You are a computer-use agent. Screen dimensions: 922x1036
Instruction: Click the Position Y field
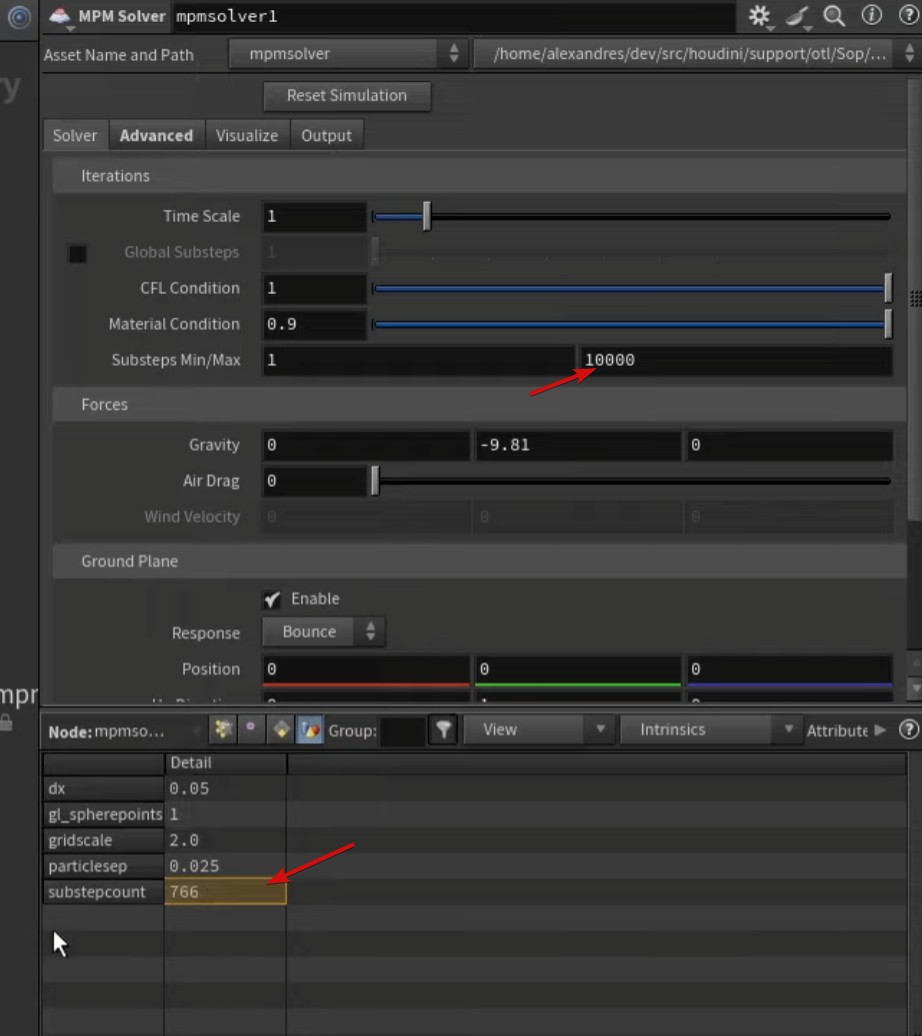tap(578, 669)
